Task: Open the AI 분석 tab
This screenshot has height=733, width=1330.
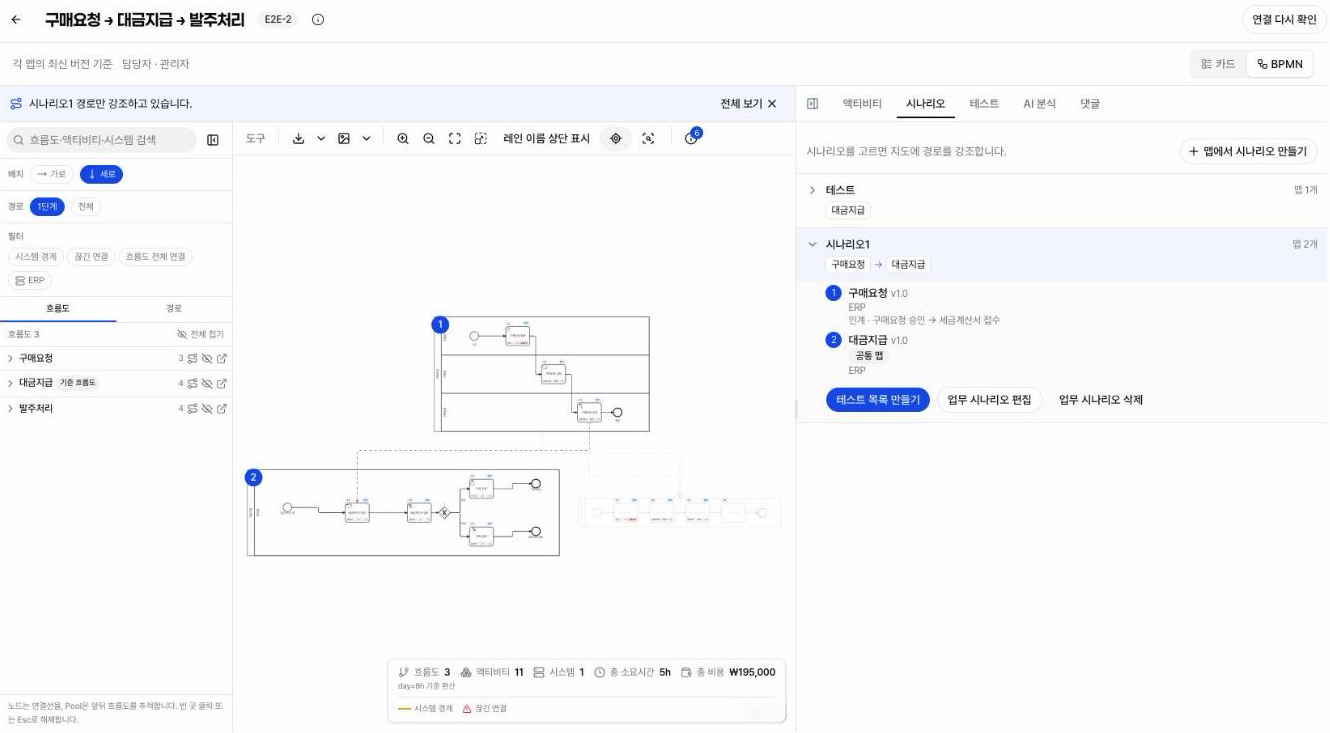Action: click(x=1039, y=104)
